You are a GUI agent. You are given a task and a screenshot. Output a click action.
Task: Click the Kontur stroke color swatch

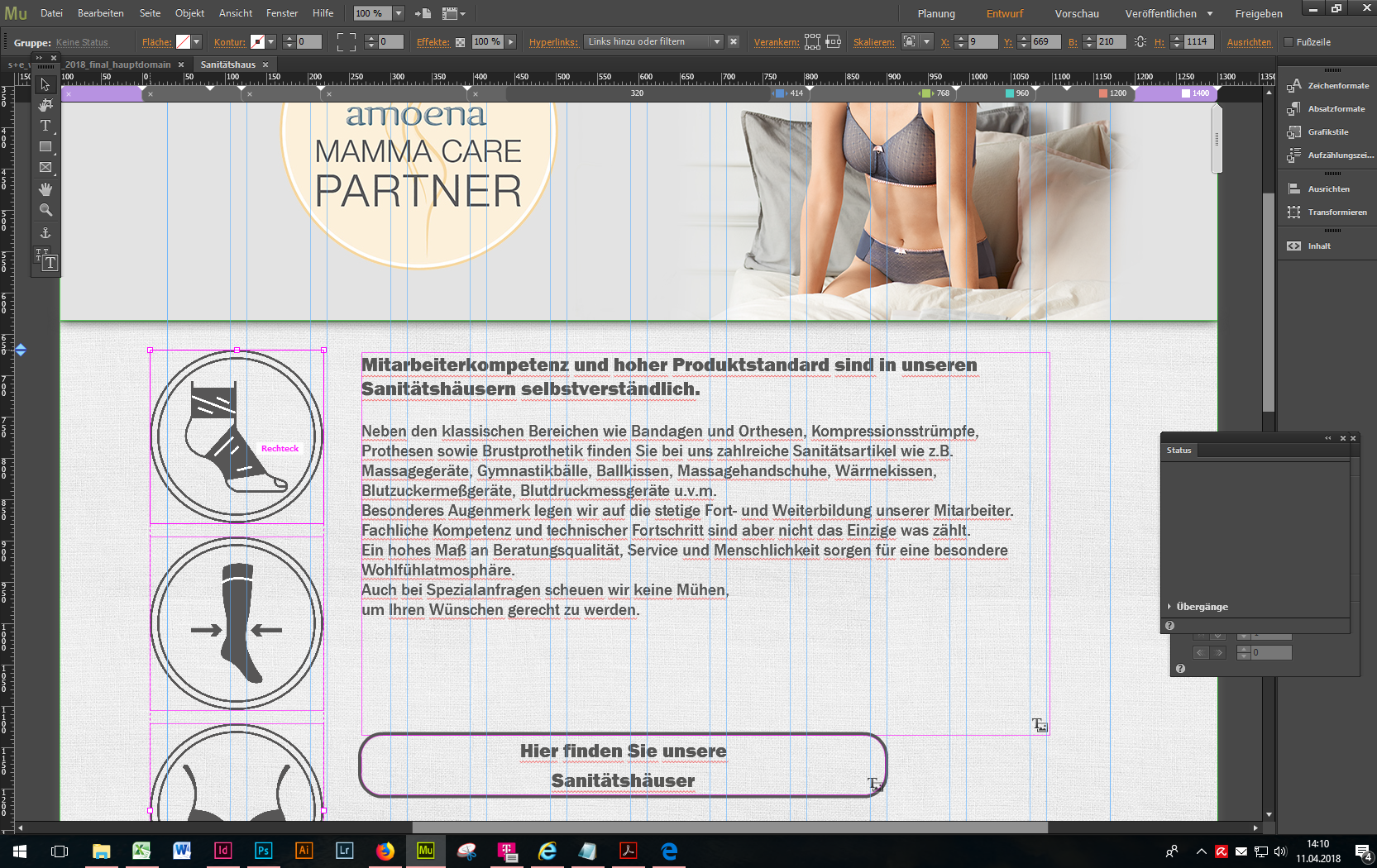click(x=257, y=41)
